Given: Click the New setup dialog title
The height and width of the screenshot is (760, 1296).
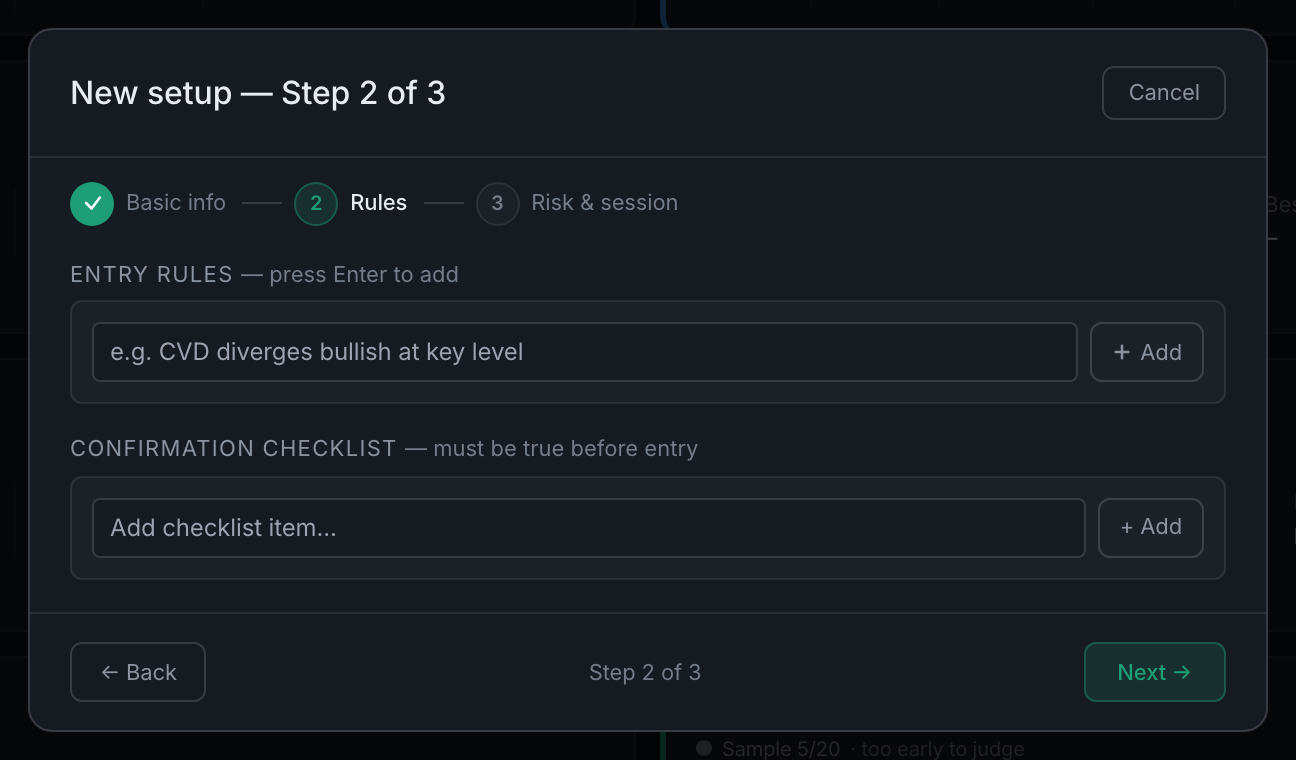Looking at the screenshot, I should pos(258,93).
